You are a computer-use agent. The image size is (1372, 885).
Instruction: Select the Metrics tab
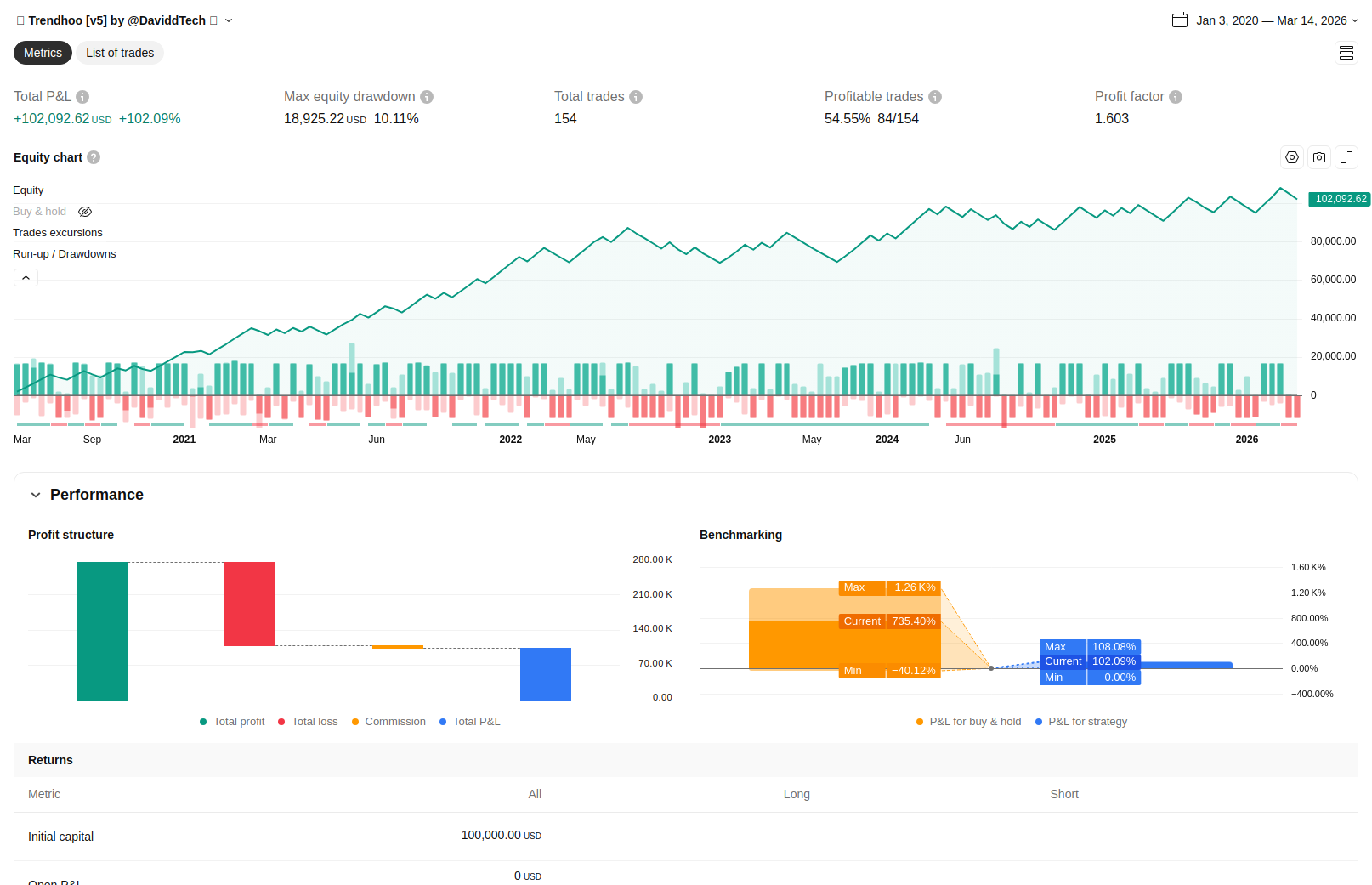click(43, 53)
